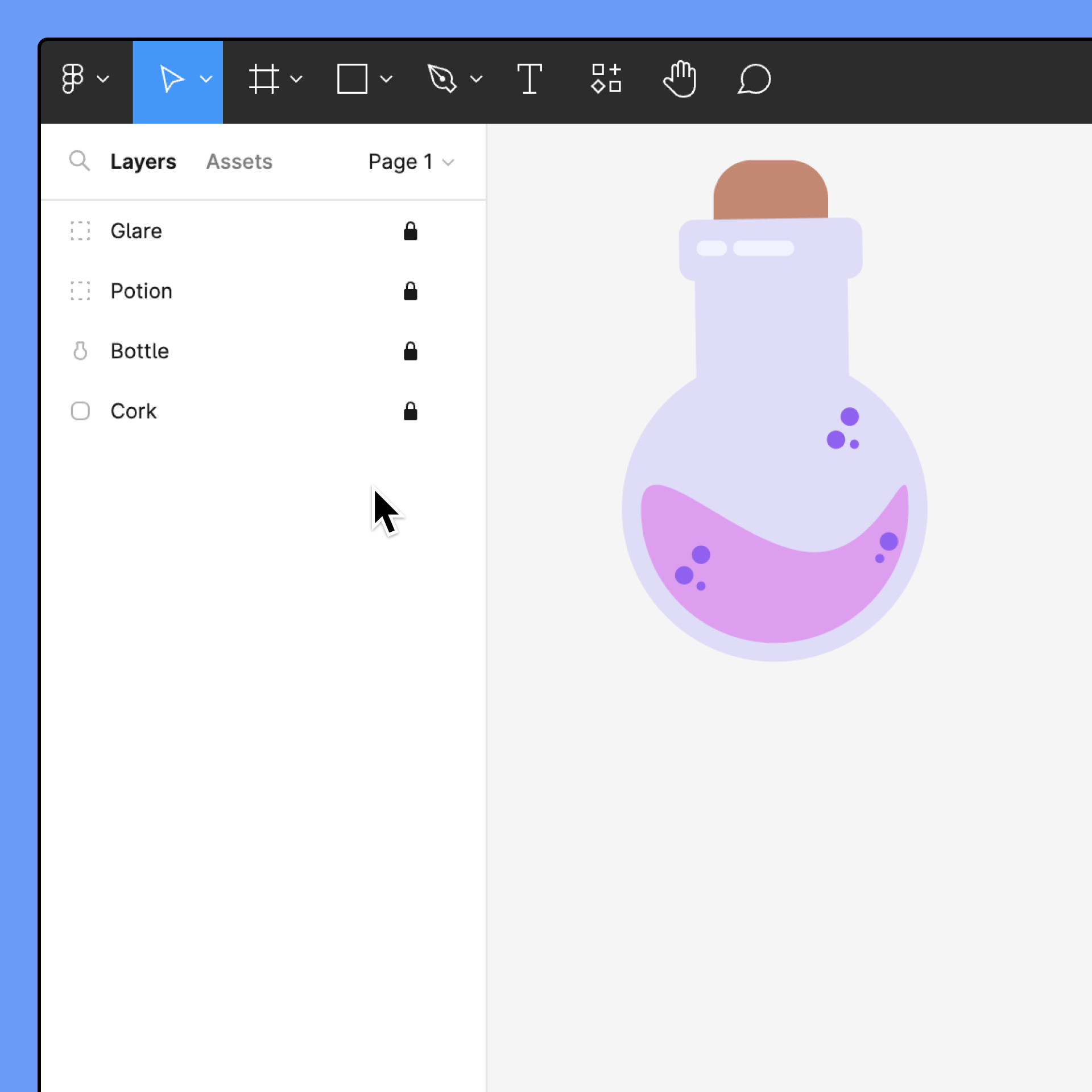
Task: Switch to the Assets tab
Action: tap(239, 162)
